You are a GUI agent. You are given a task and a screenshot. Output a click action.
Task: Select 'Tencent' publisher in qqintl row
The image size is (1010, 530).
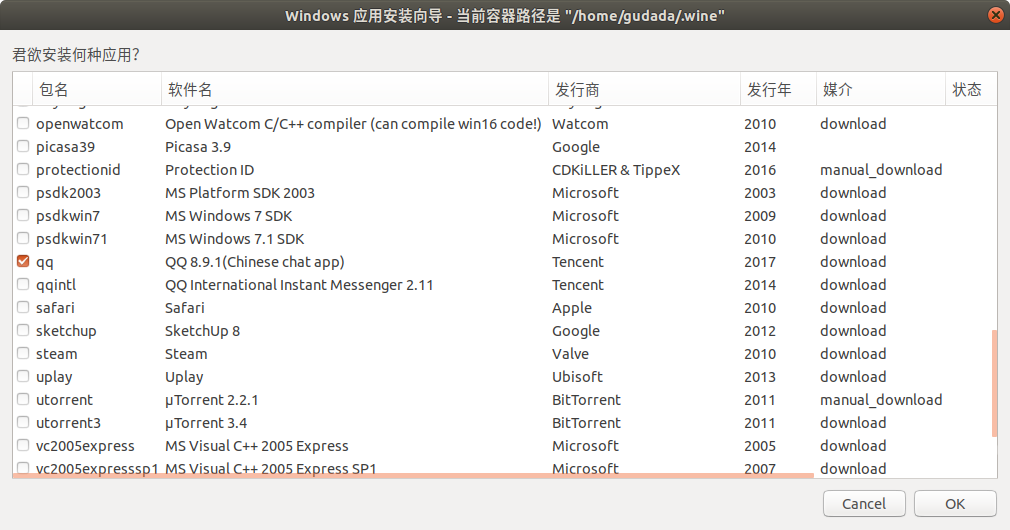(578, 285)
